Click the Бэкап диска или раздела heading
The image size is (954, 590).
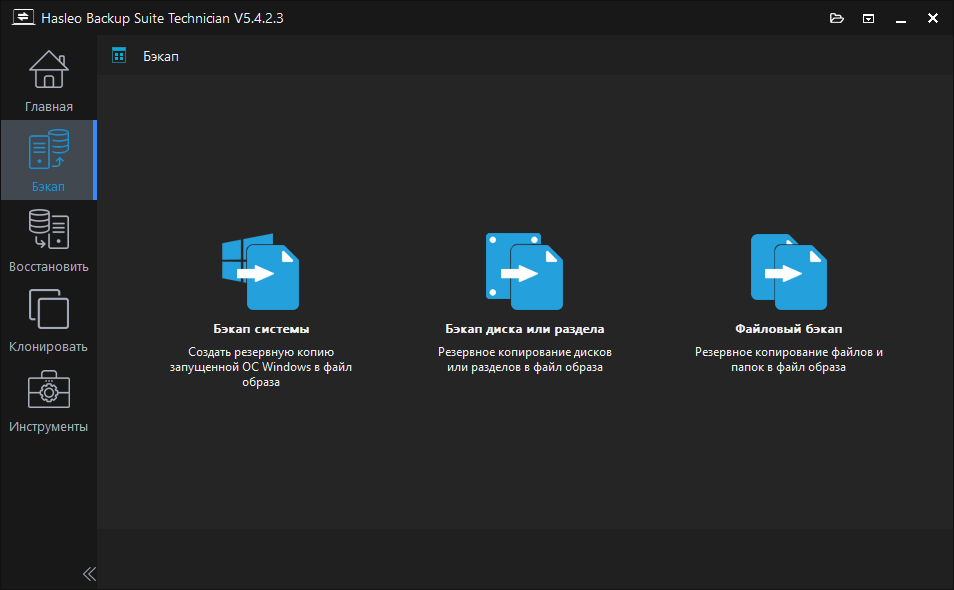(524, 329)
